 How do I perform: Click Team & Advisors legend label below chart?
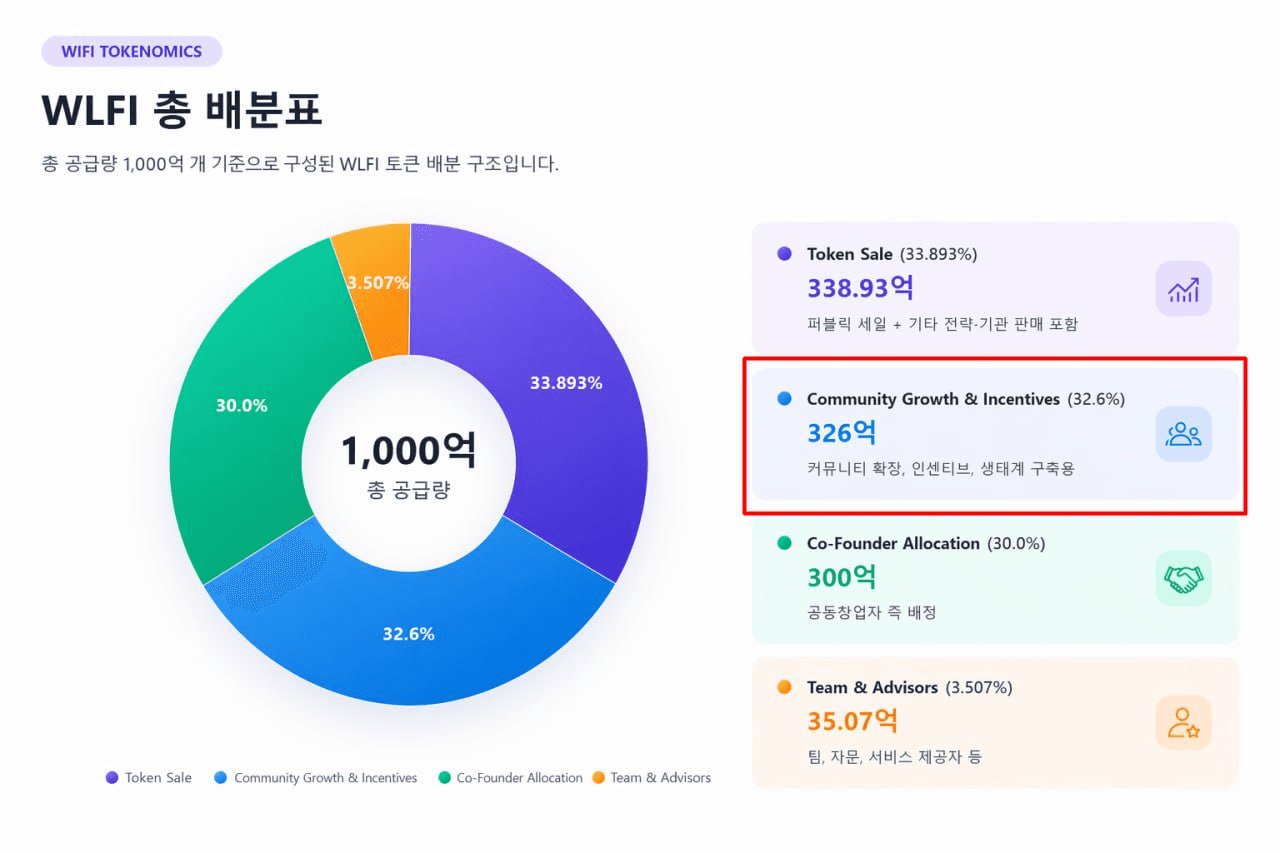[661, 777]
